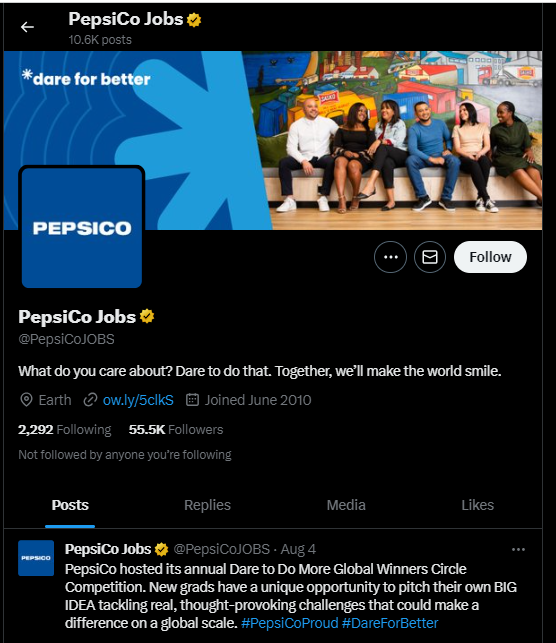Viewport: 556px width, 643px height.
Task: Click the #DareForBetter hashtag
Action: click(x=390, y=623)
